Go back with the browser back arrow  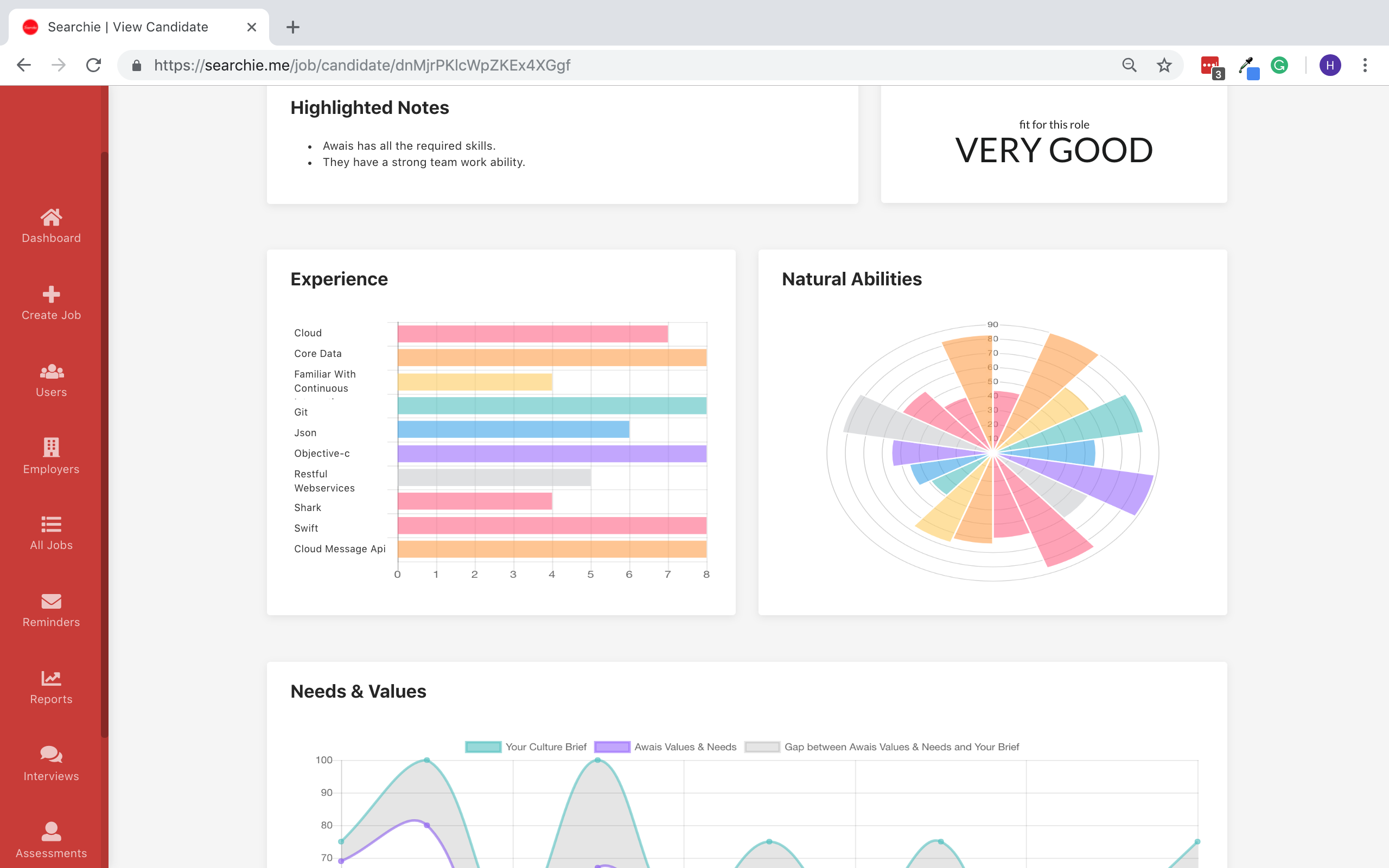(x=23, y=65)
